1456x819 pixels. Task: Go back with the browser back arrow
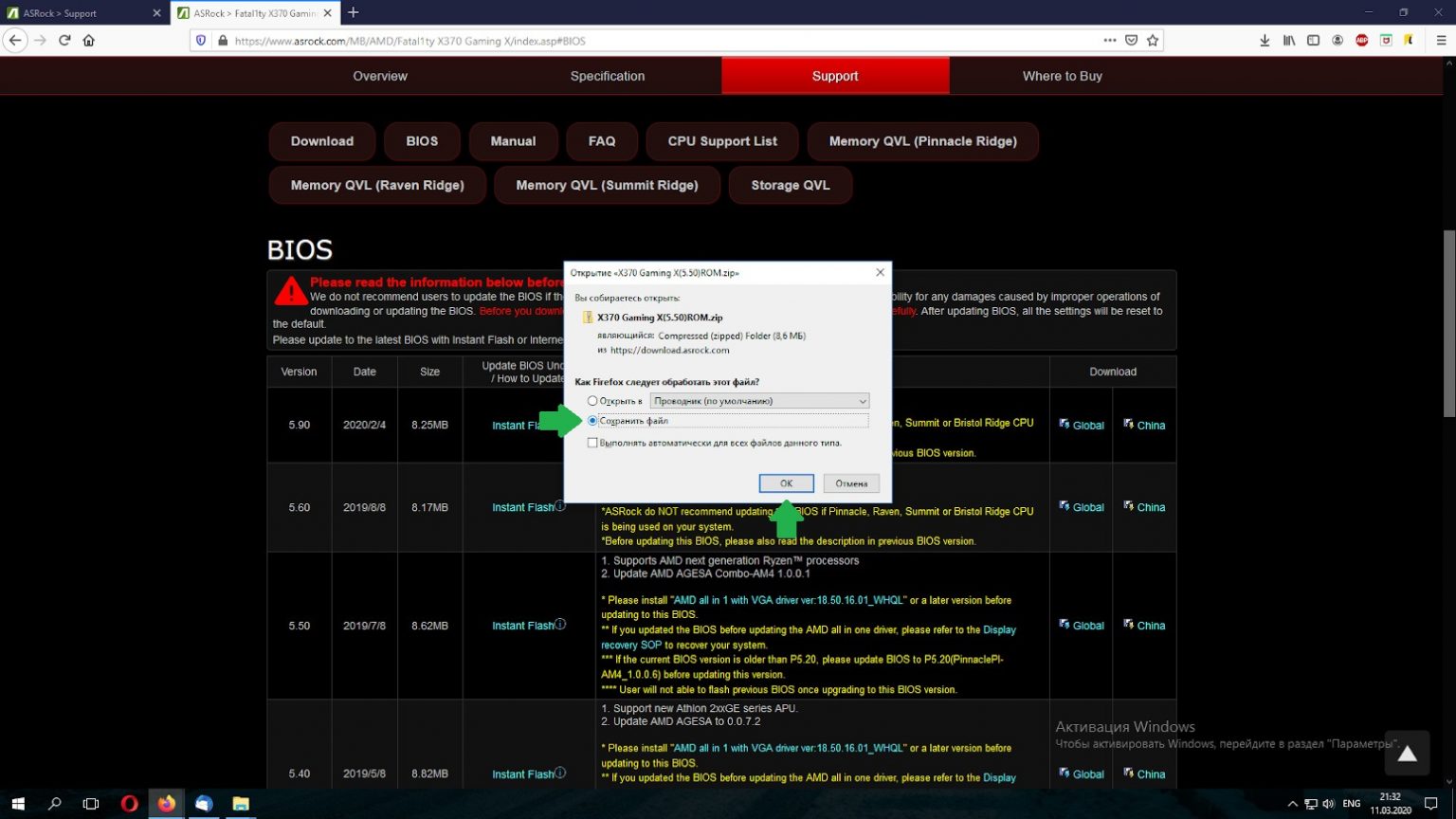pos(15,40)
